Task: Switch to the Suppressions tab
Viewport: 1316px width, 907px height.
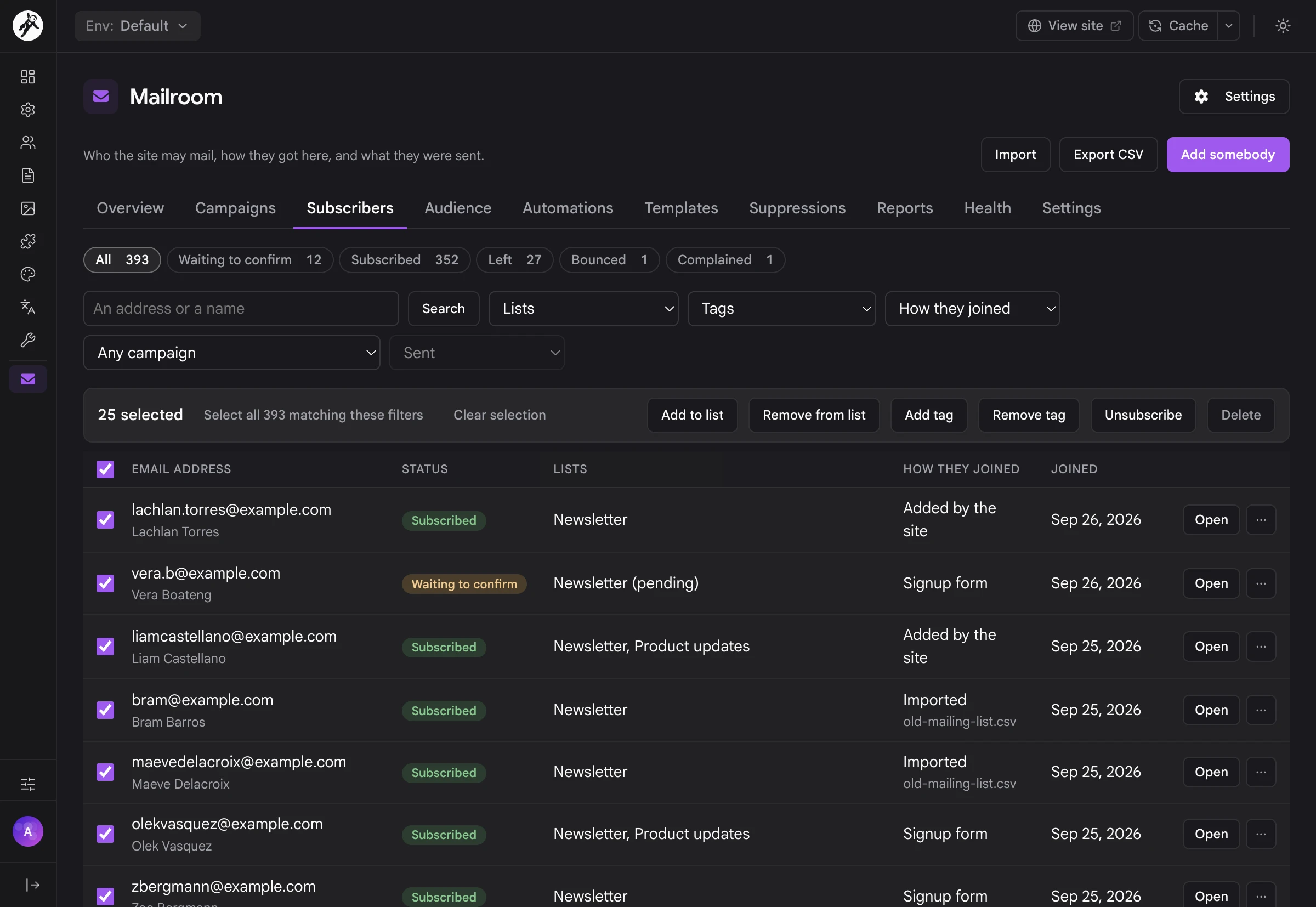Action: (x=797, y=208)
